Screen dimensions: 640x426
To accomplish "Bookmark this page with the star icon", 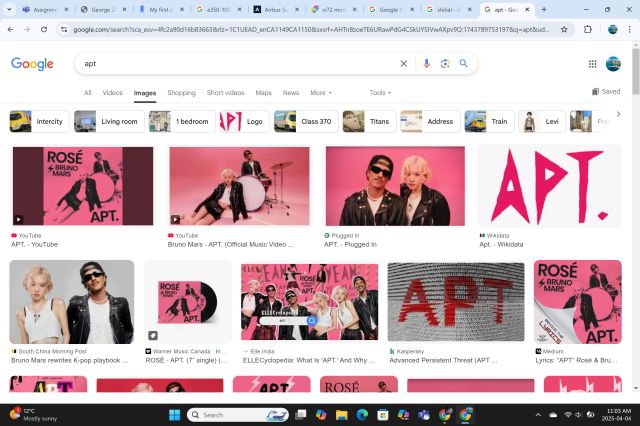I will [564, 29].
